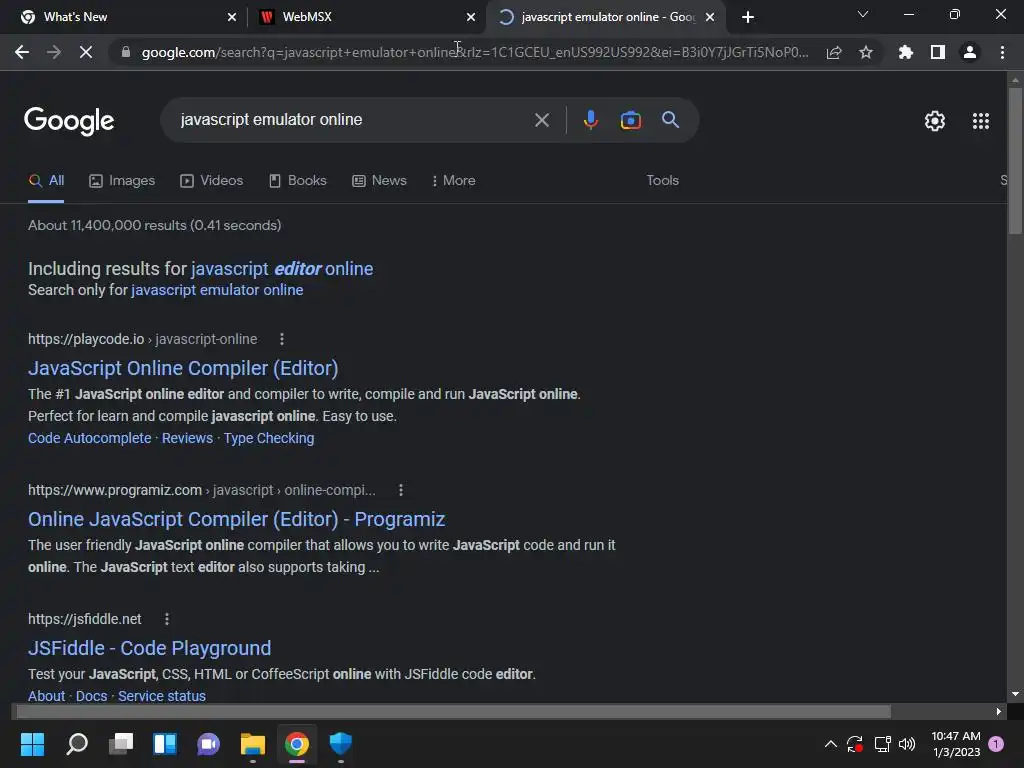Click the Chrome back arrow
1024x768 pixels.
(22, 52)
